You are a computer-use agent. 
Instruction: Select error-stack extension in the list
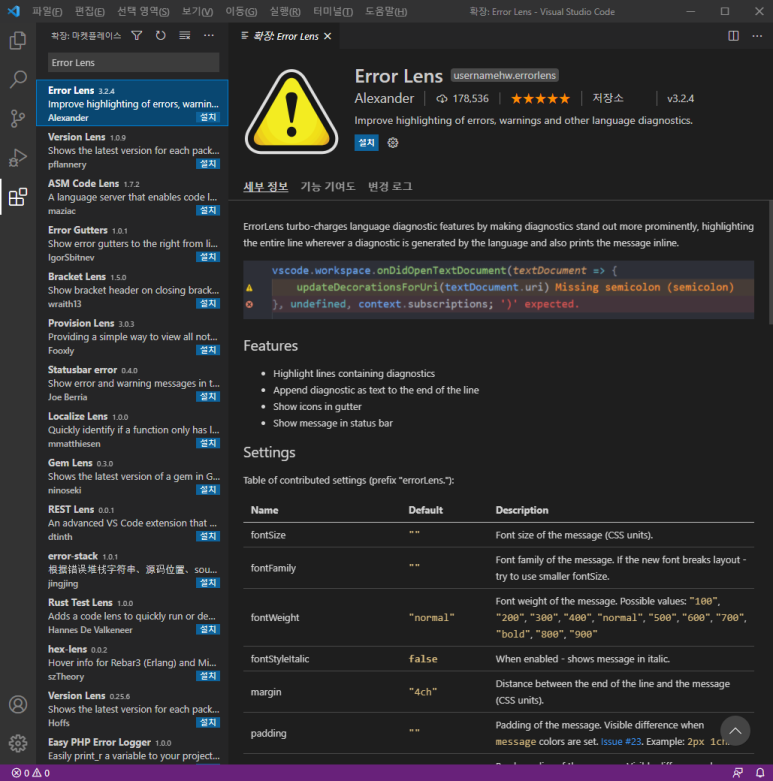(132, 569)
